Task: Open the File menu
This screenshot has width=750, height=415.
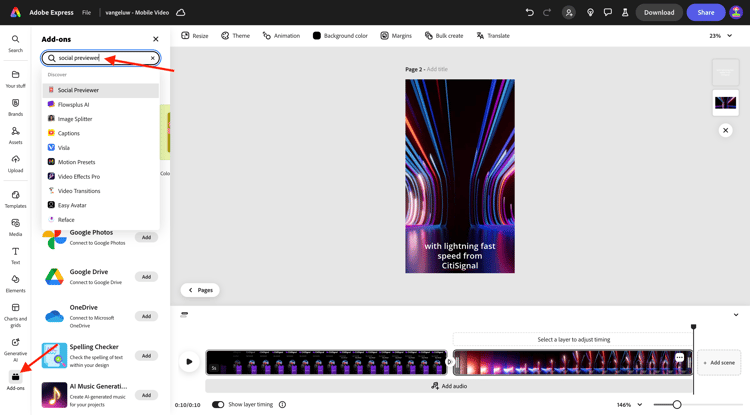Action: [86, 12]
